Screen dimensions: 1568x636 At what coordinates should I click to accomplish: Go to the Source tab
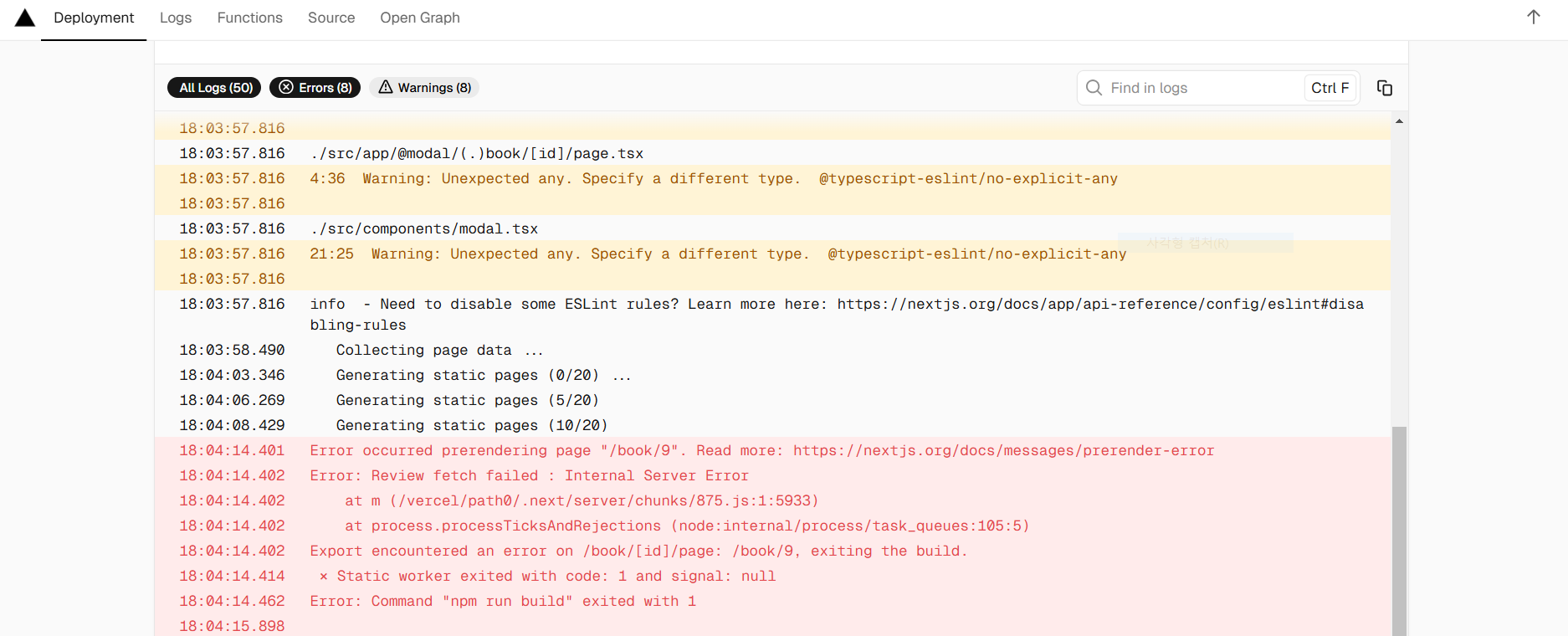[x=331, y=18]
